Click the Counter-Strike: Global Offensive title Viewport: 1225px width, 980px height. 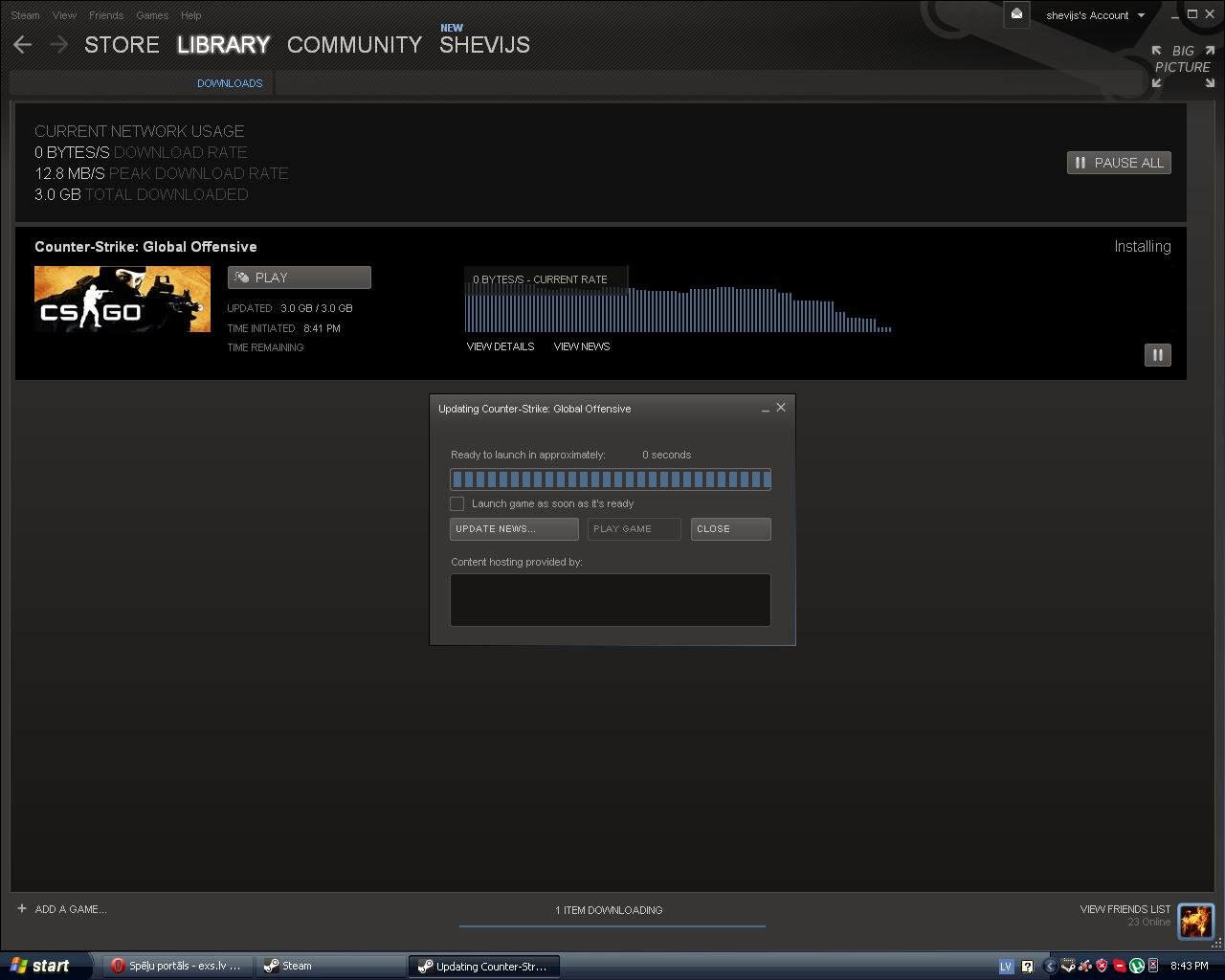click(x=145, y=247)
